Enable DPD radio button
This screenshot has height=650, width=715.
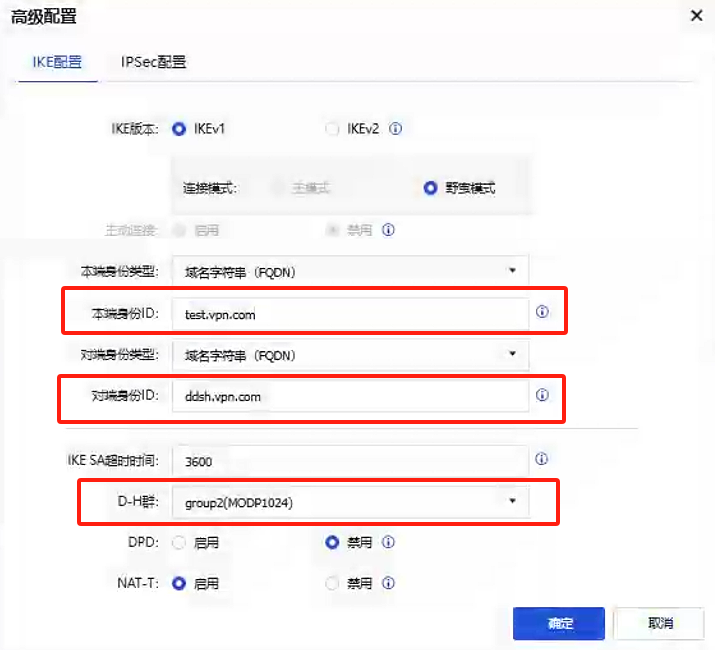pos(179,543)
